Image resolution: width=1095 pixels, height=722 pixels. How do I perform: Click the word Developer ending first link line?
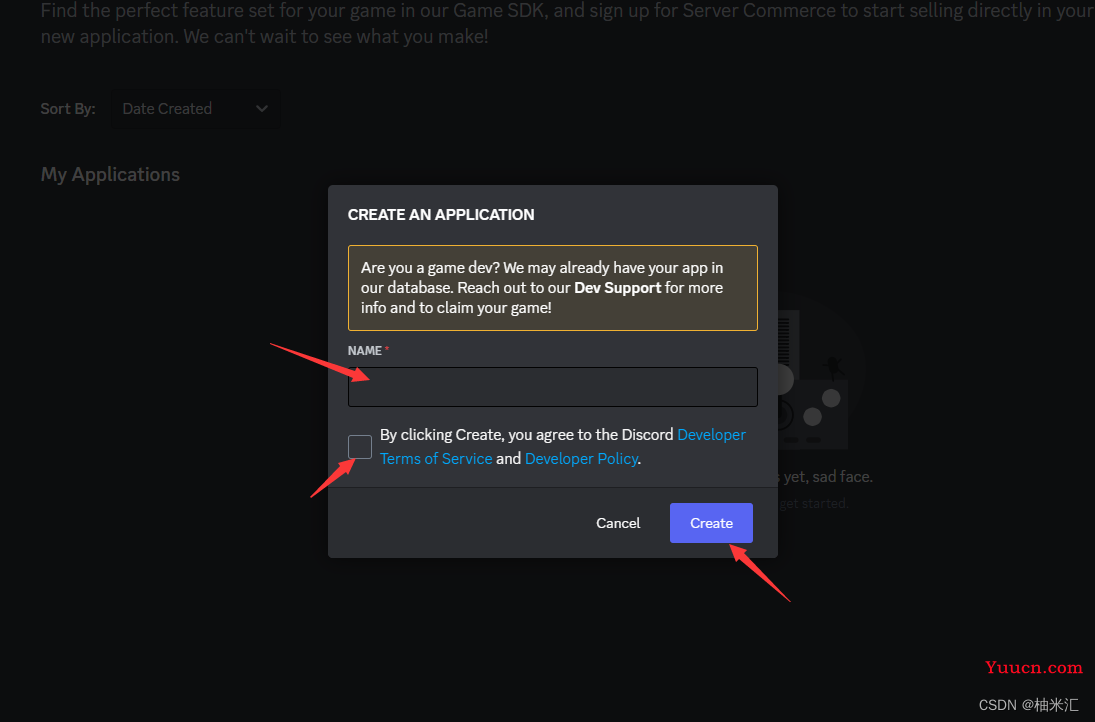pyautogui.click(x=712, y=435)
